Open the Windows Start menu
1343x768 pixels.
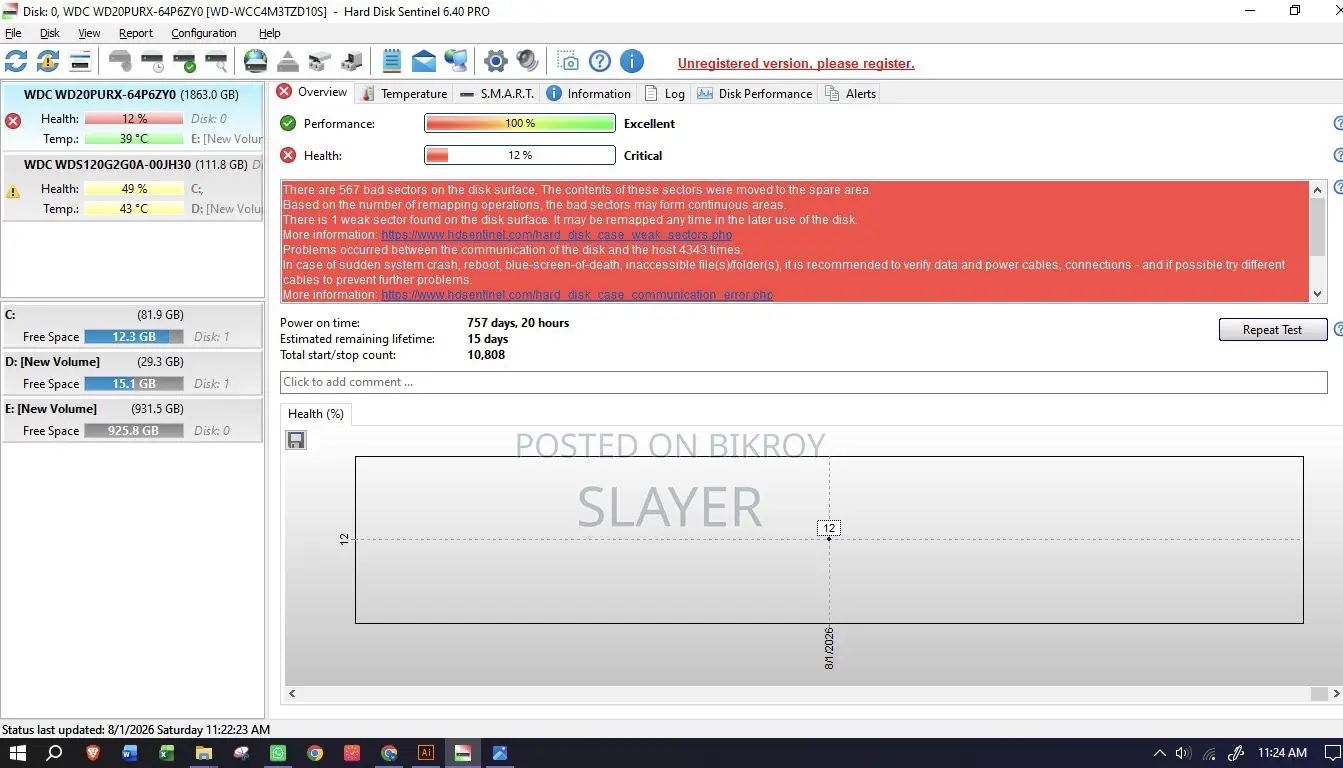pos(17,753)
